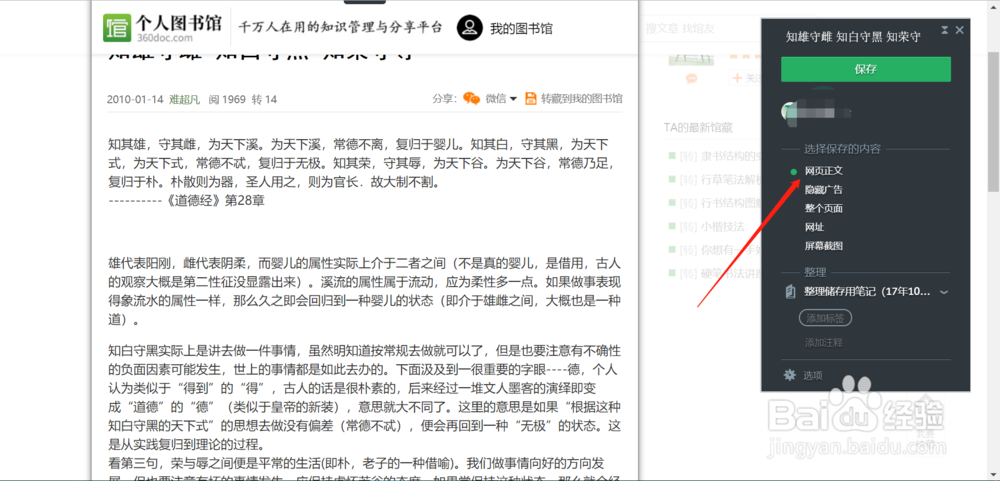Click the 转藏到我的图书馆 save icon
The width and height of the screenshot is (1000, 481).
(531, 98)
